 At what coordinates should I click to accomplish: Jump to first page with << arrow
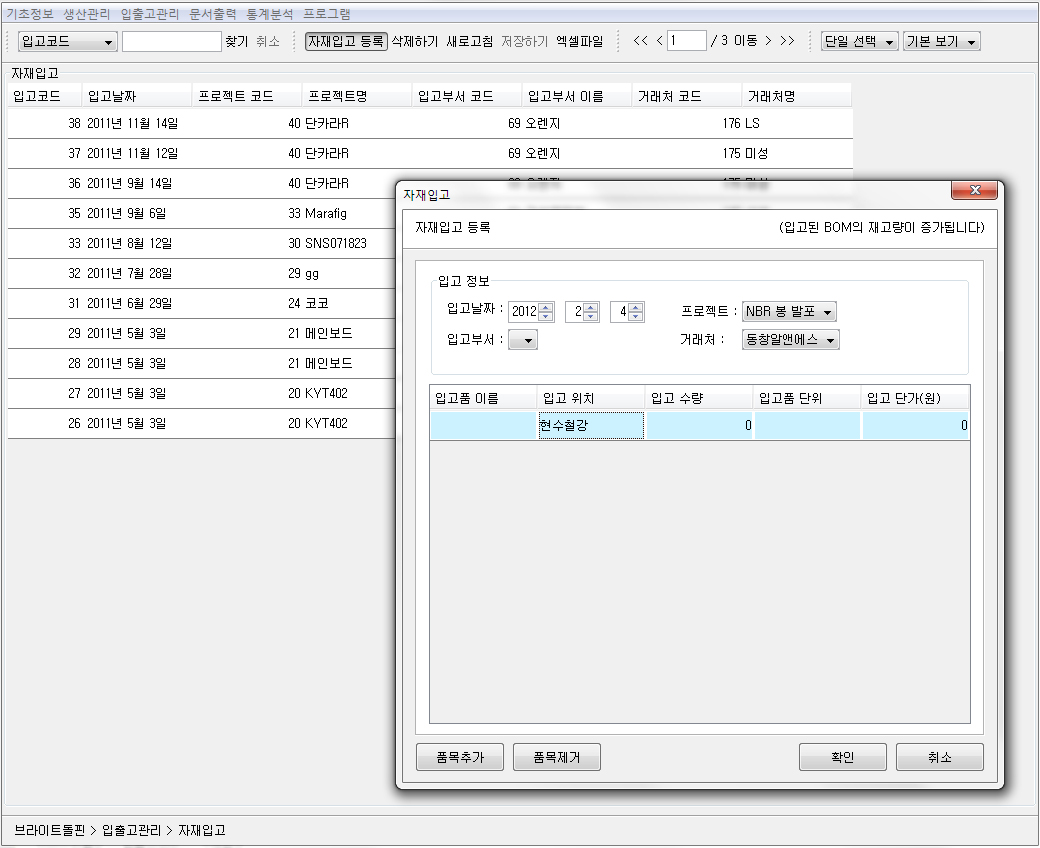coord(641,41)
